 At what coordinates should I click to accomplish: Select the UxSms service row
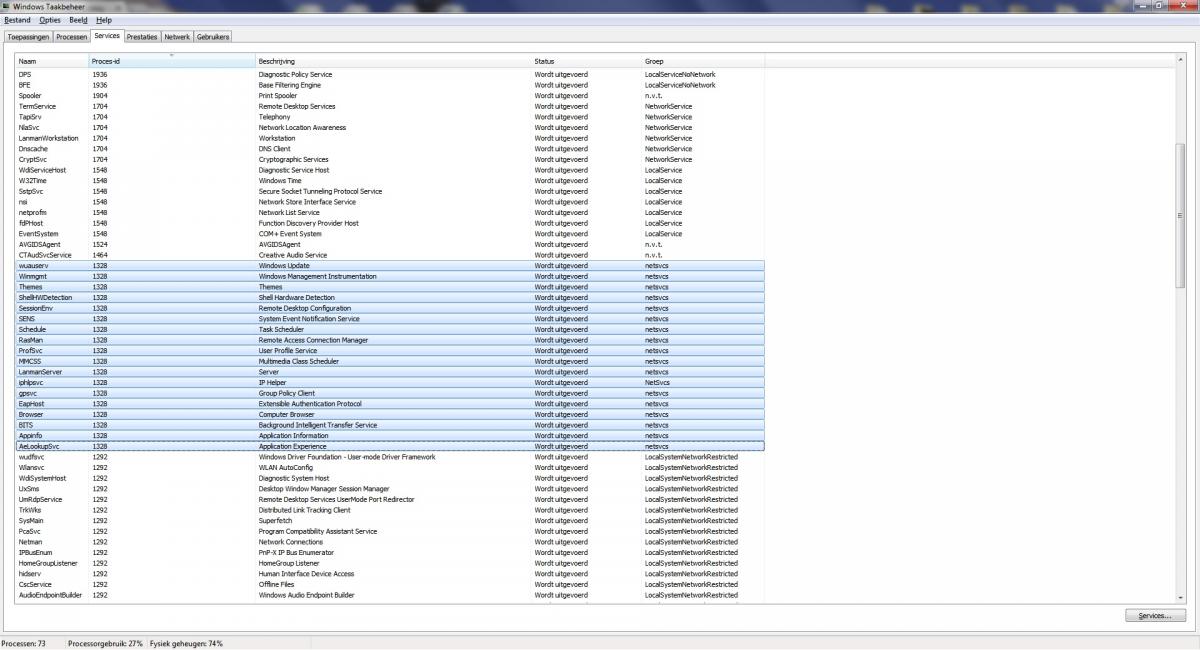point(391,489)
